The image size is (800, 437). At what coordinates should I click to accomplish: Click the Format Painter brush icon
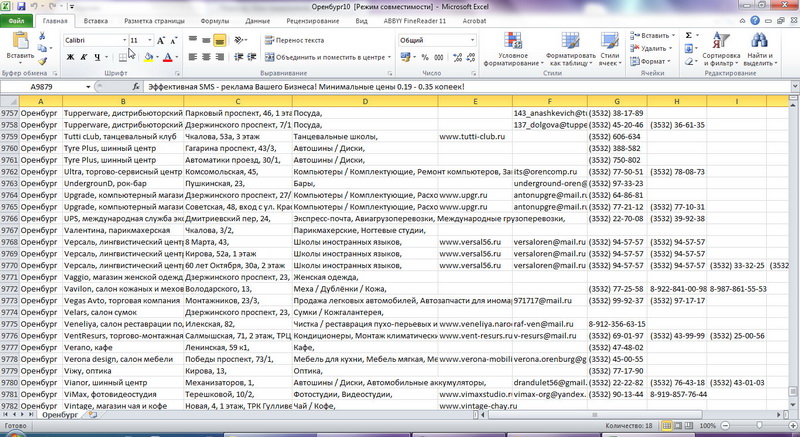tap(42, 61)
